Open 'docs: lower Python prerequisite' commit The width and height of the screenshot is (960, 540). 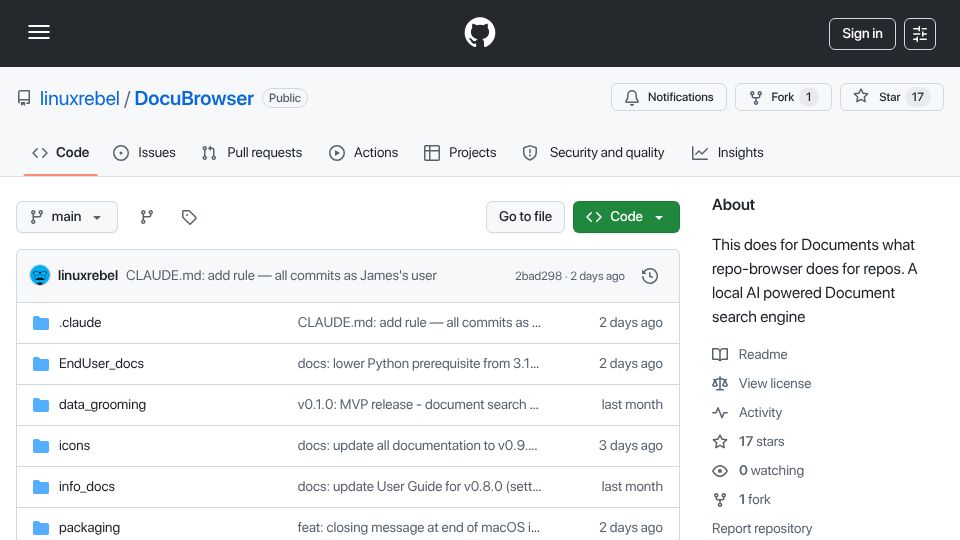[418, 364]
